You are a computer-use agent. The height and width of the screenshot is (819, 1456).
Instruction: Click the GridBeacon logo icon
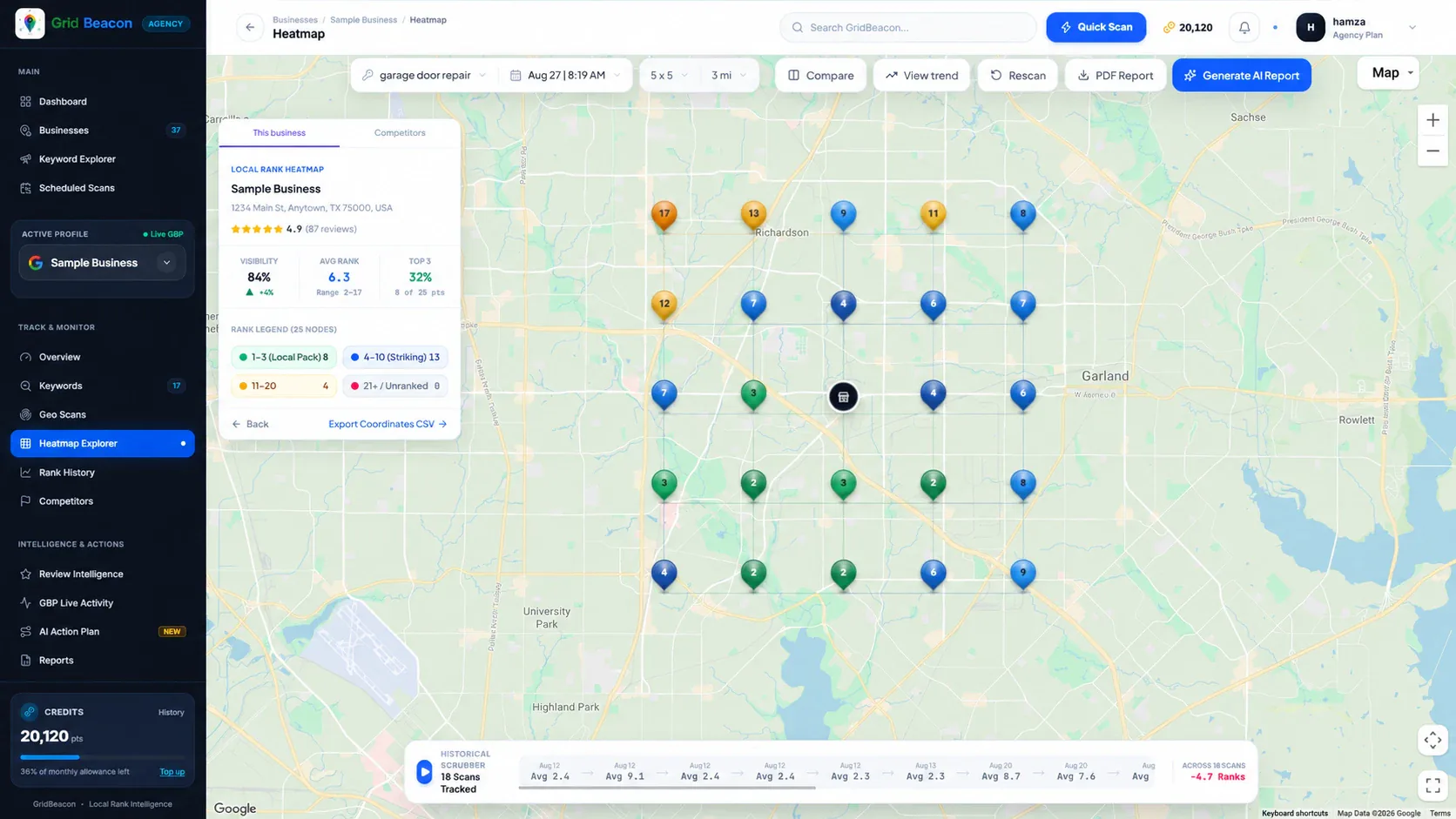coord(30,23)
